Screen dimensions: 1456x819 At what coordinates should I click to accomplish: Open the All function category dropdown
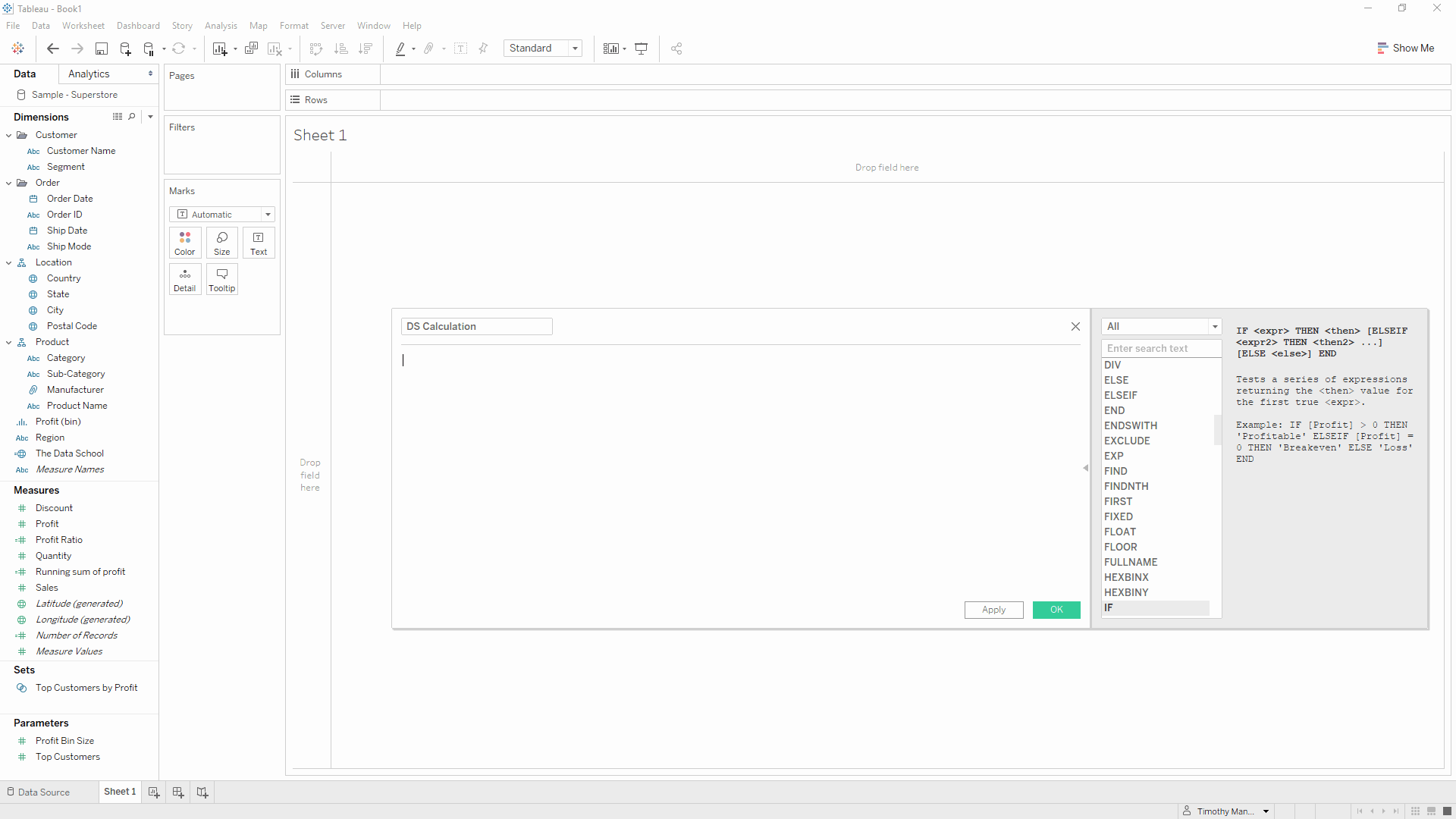point(1162,327)
